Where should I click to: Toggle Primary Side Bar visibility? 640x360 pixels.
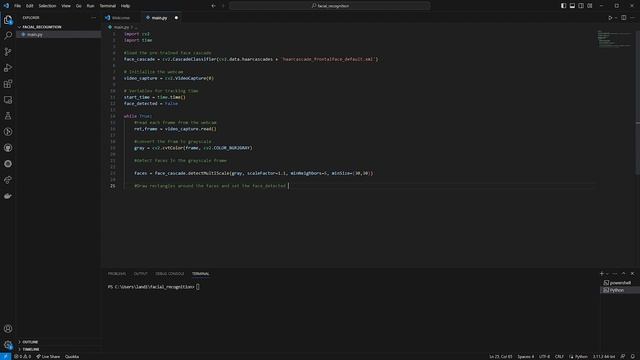(x=563, y=6)
